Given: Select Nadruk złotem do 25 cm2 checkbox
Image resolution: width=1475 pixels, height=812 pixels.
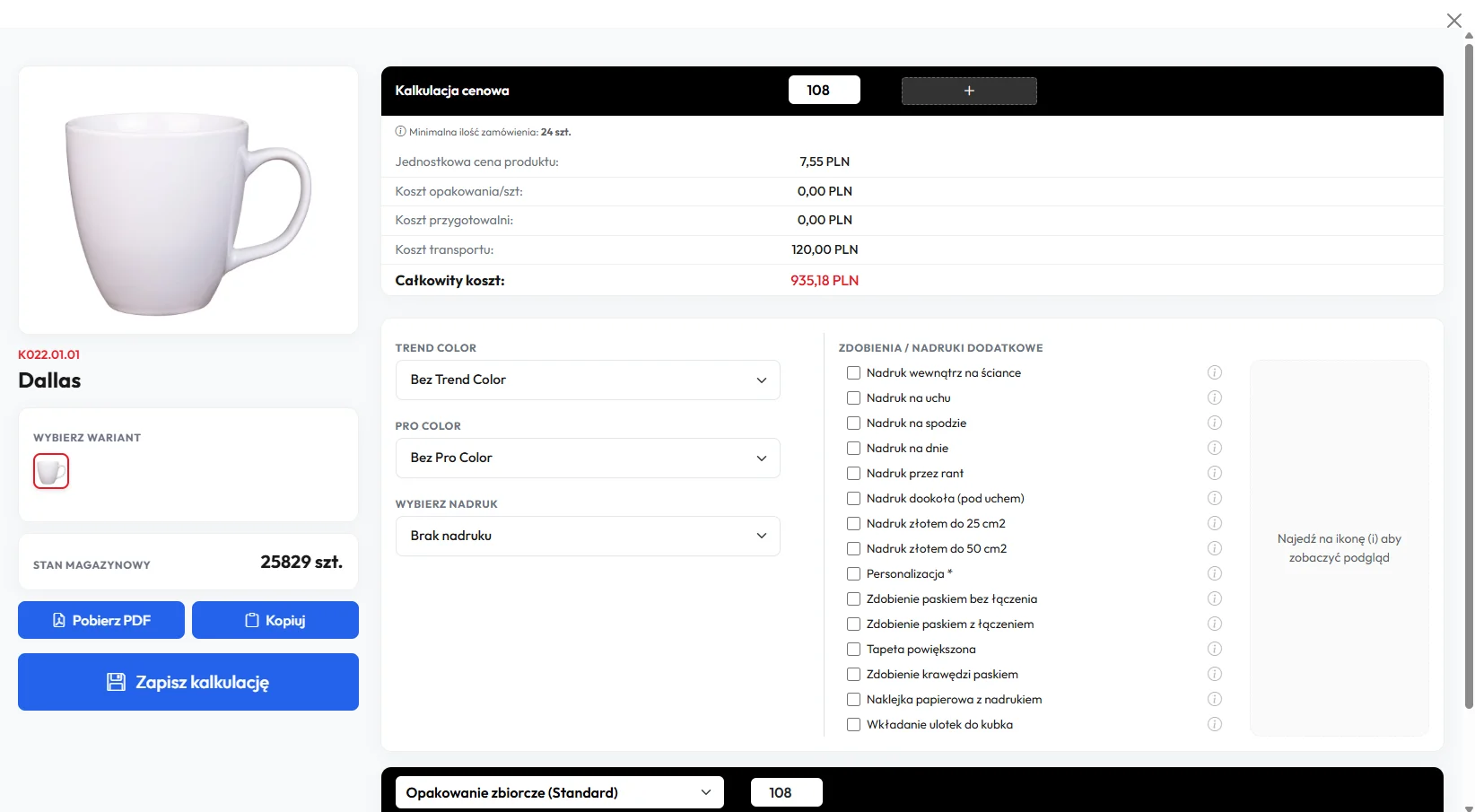Looking at the screenshot, I should click(853, 523).
